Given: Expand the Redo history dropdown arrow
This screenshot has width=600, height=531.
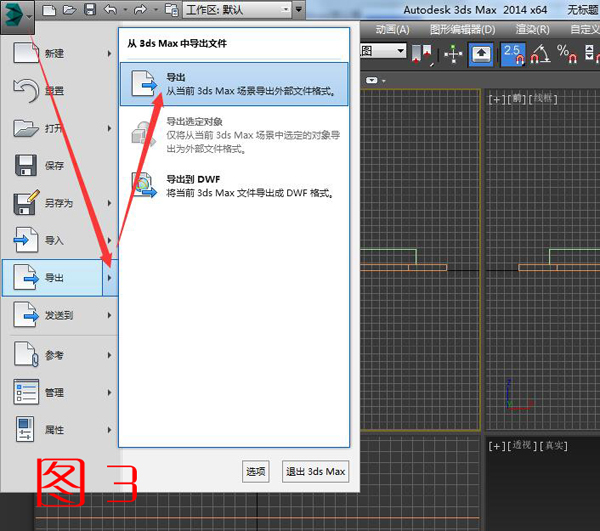Looking at the screenshot, I should [x=156, y=10].
